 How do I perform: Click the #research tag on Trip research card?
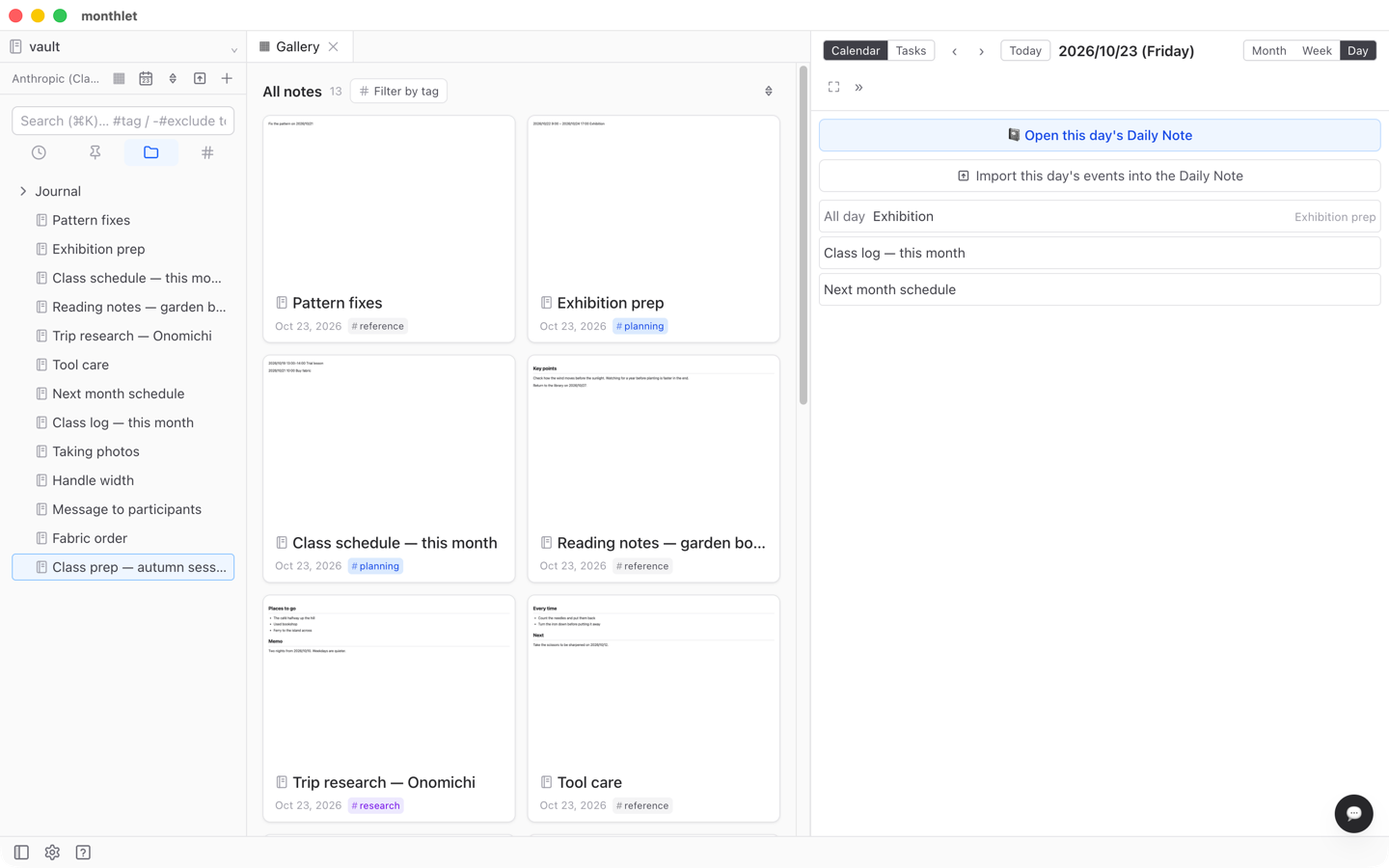click(375, 805)
